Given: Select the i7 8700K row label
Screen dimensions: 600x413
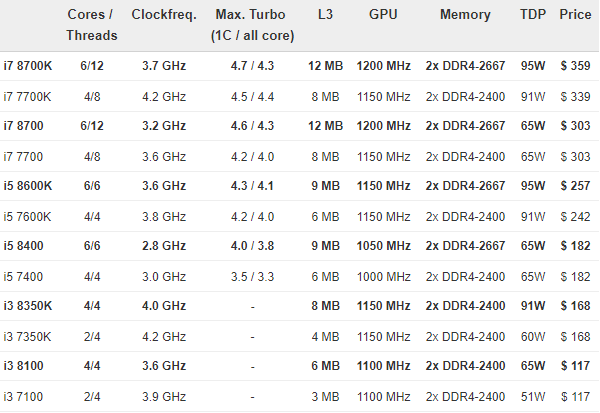Looking at the screenshot, I should click(x=28, y=66).
